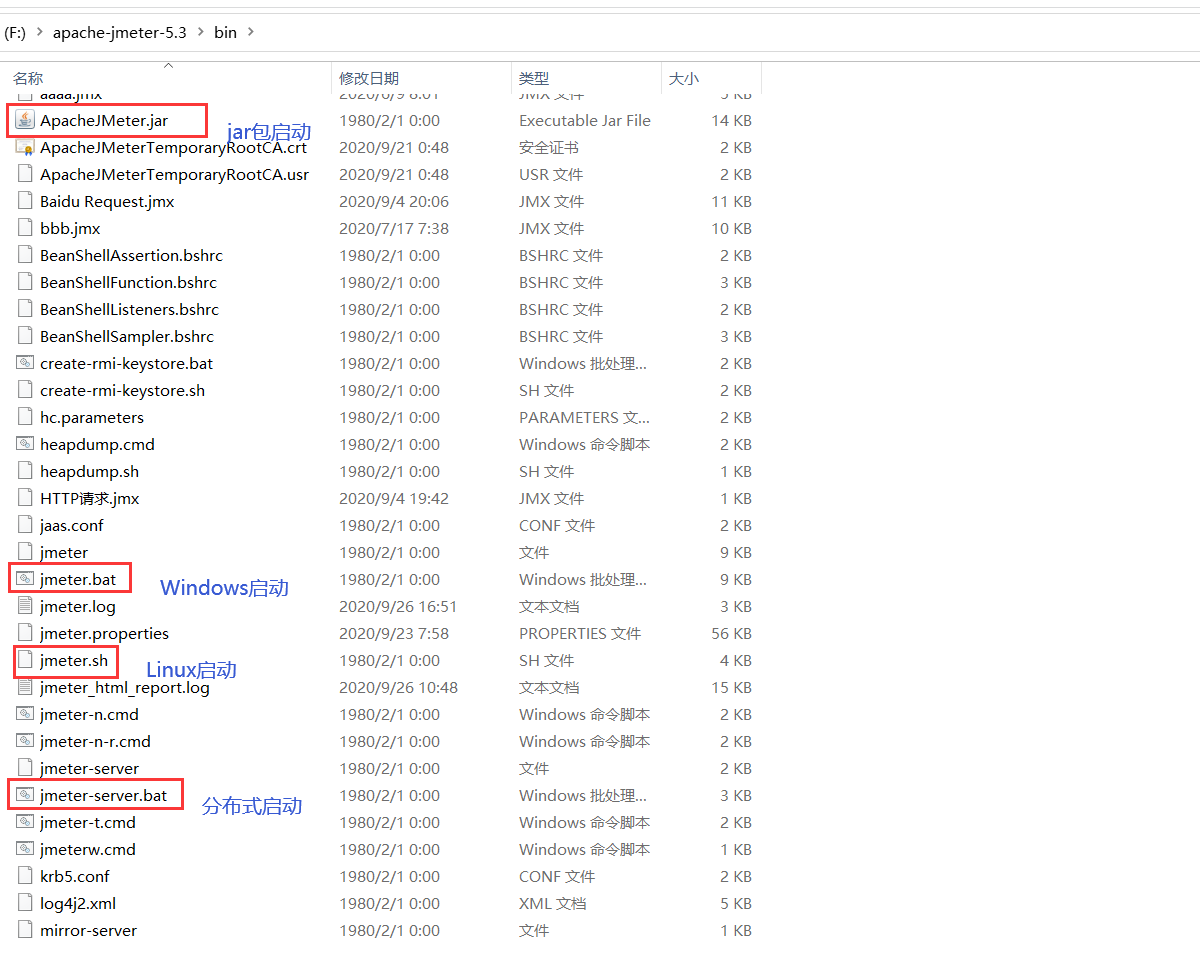This screenshot has width=1200, height=961.
Task: Select the file named mirror-server
Action: pos(88,930)
